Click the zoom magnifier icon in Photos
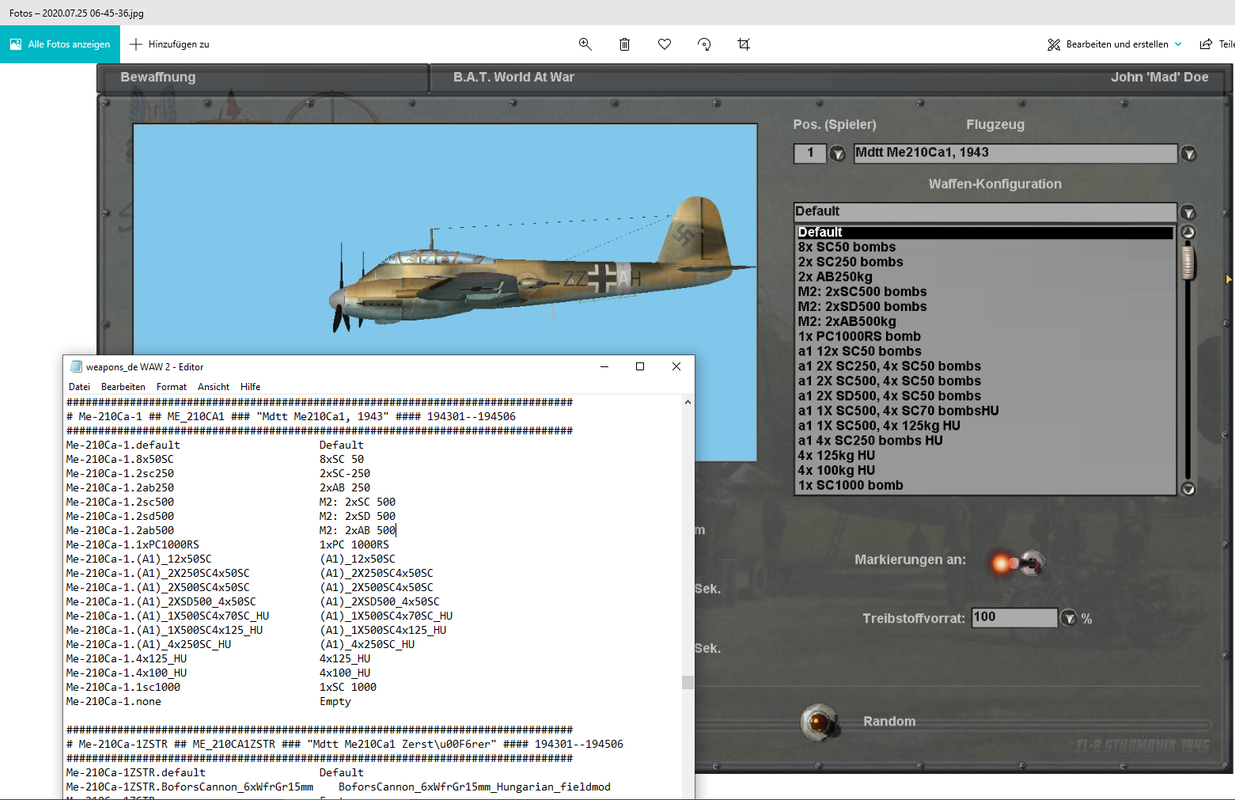 (x=585, y=44)
